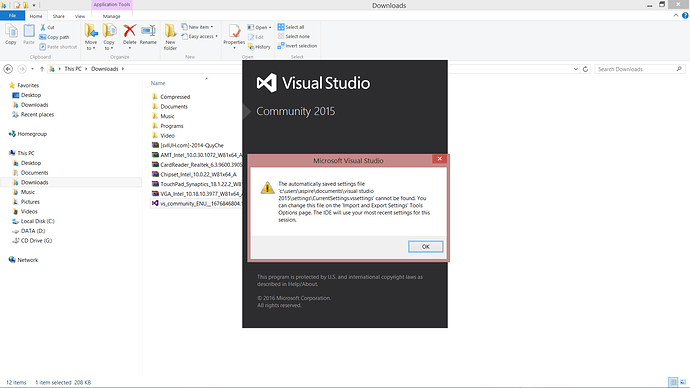
Task: Switch to large icons view in status bar
Action: 683,382
